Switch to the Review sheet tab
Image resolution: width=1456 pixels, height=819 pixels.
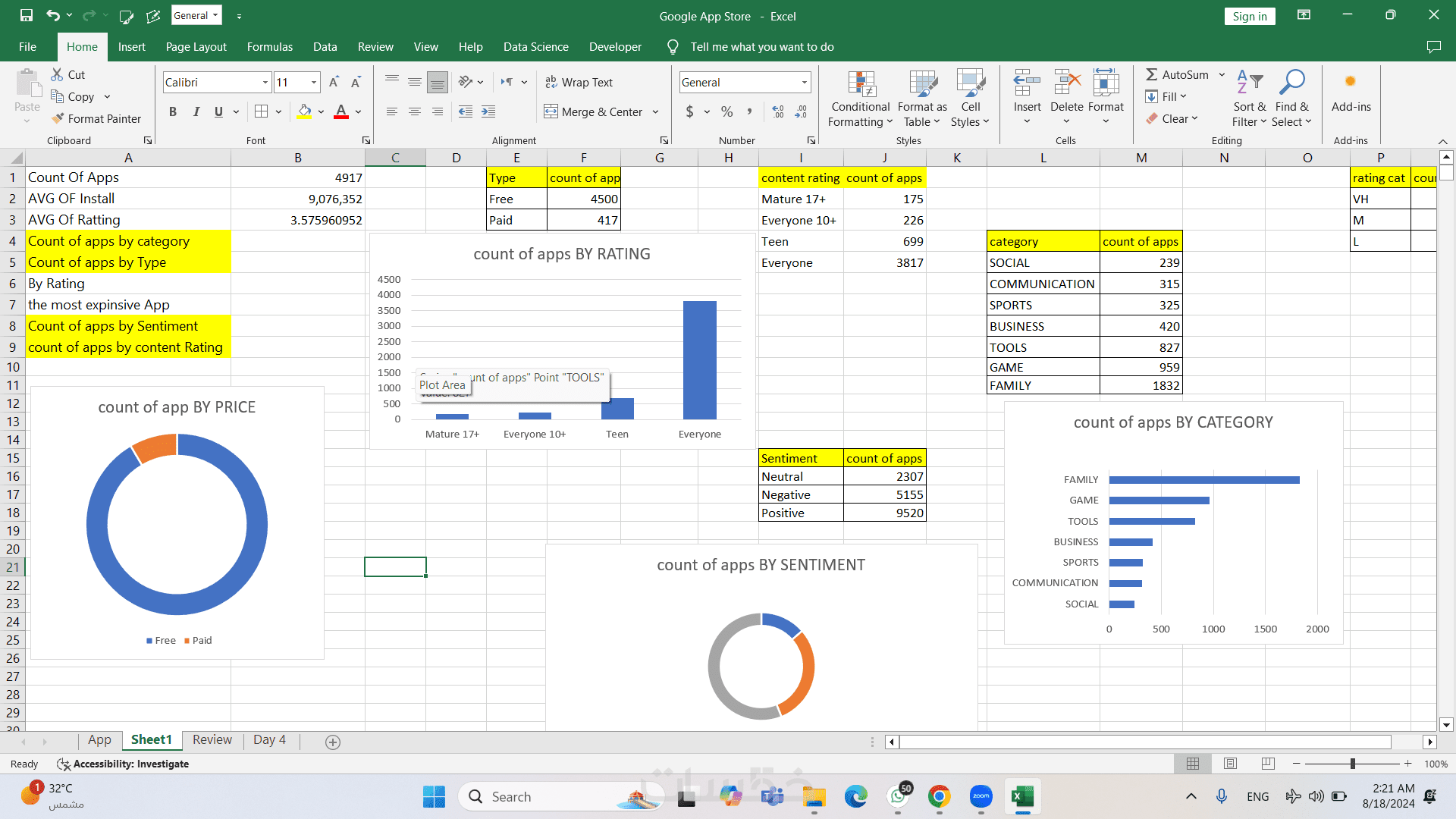click(212, 739)
